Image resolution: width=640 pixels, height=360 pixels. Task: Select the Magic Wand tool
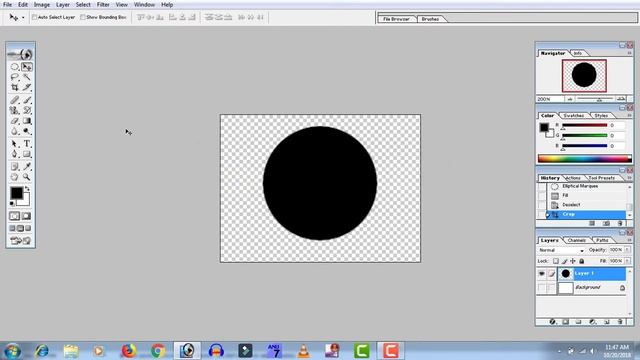[x=27, y=77]
